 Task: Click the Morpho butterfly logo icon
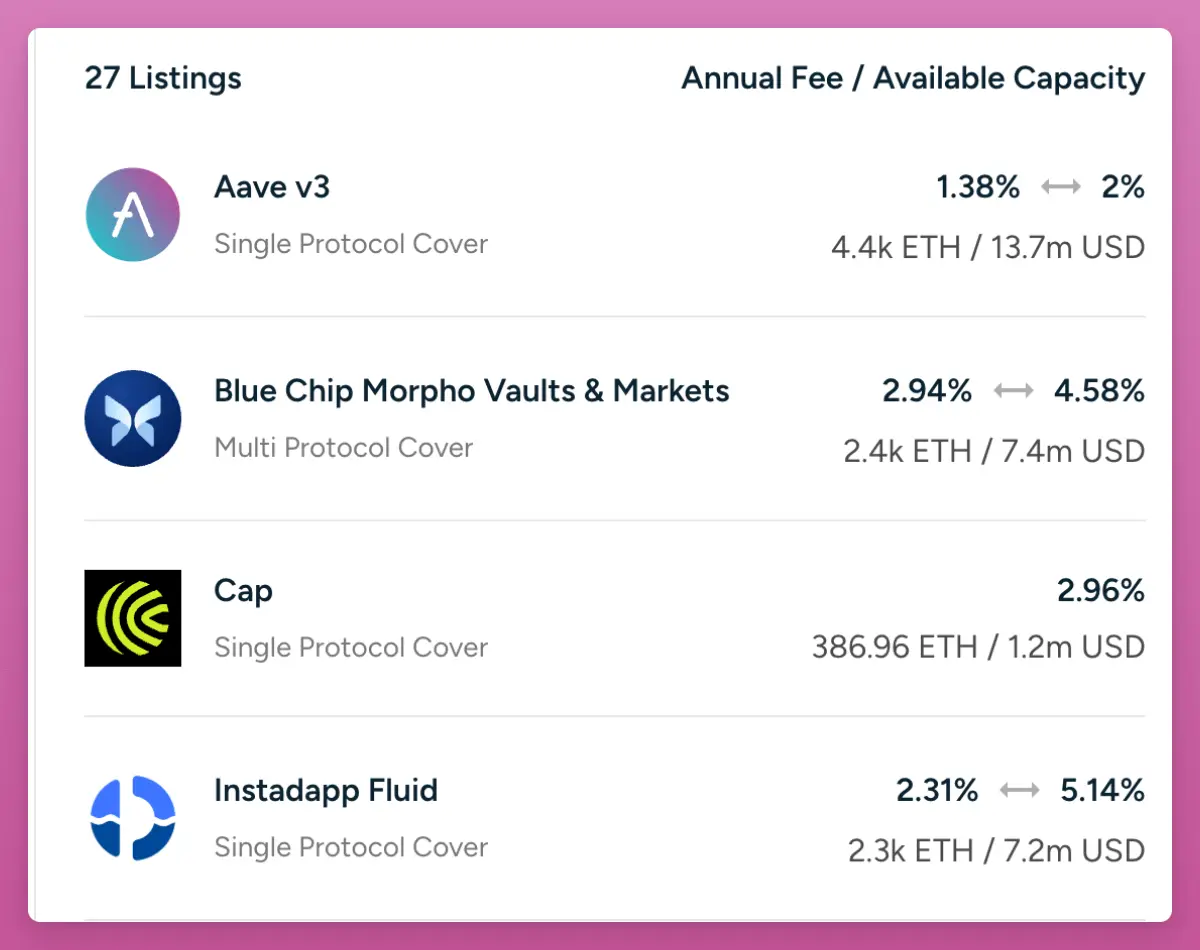tap(133, 418)
